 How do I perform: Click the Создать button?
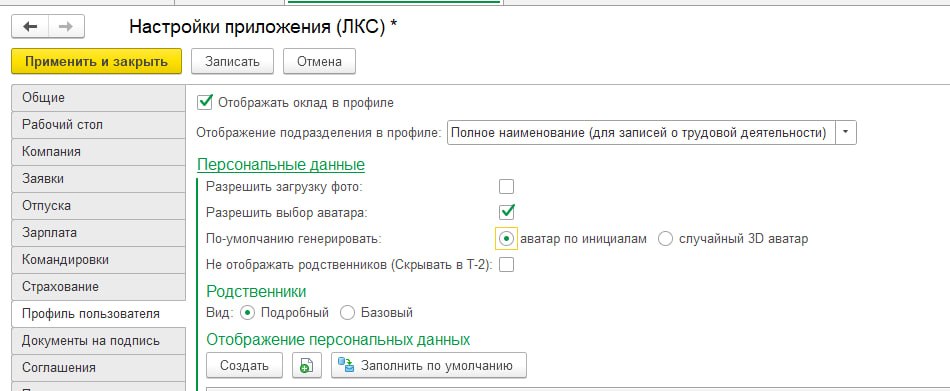pyautogui.click(x=244, y=366)
